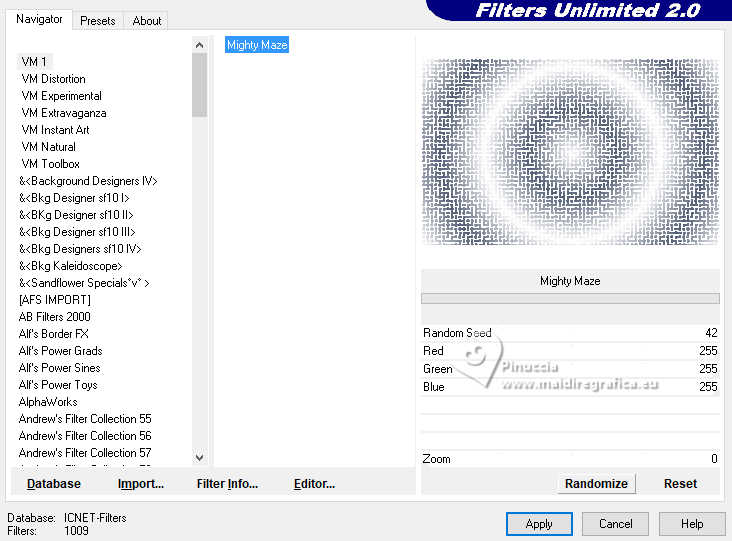Click the 1009 filters count
This screenshot has height=541, width=732.
click(76, 531)
